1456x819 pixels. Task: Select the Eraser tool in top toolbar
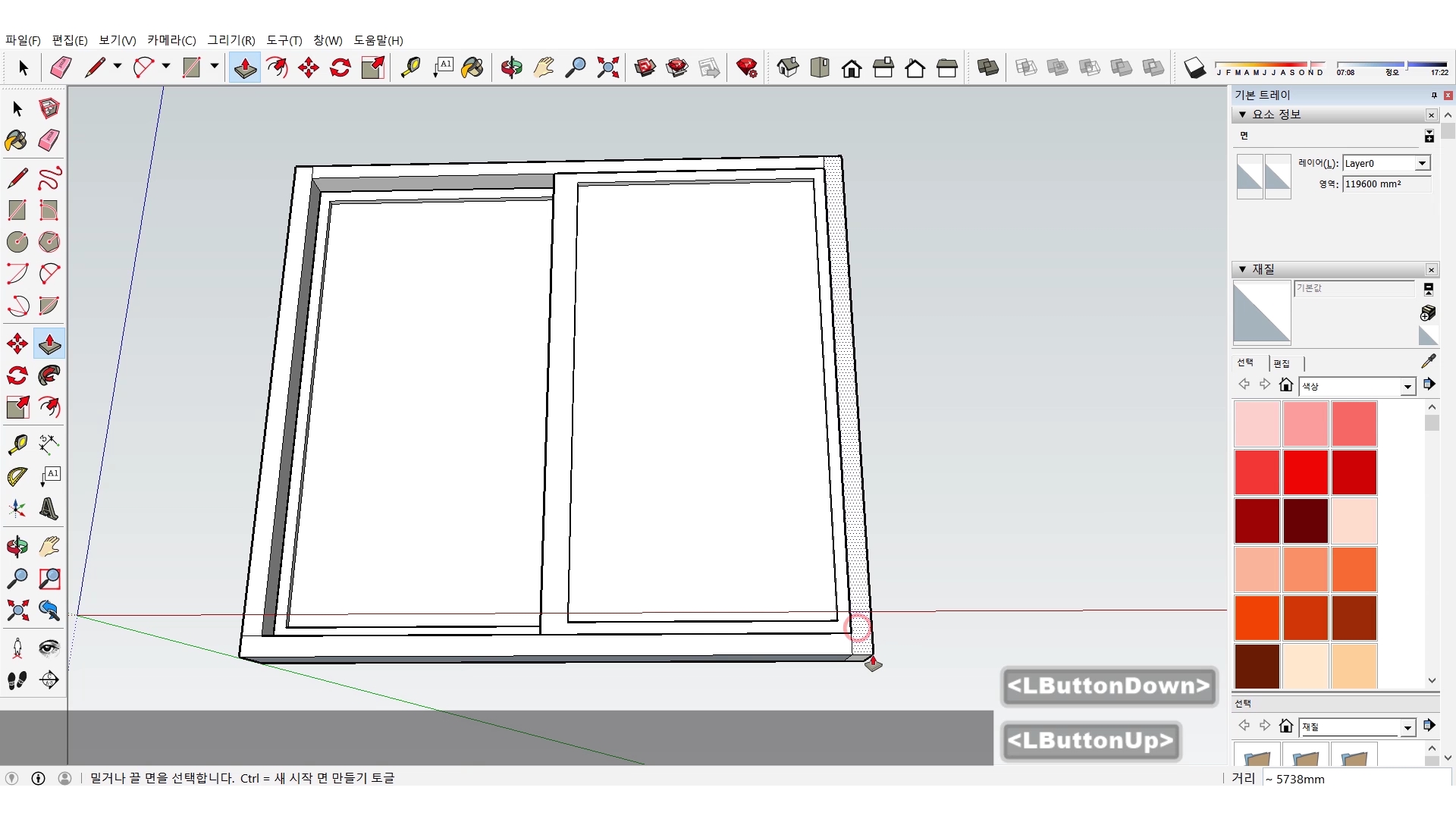point(61,67)
